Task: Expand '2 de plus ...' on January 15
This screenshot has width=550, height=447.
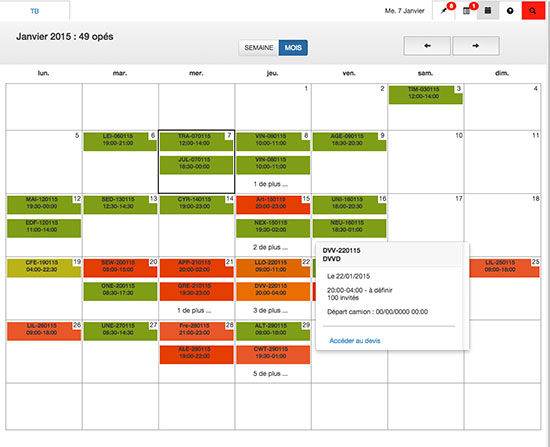Action: [x=270, y=247]
